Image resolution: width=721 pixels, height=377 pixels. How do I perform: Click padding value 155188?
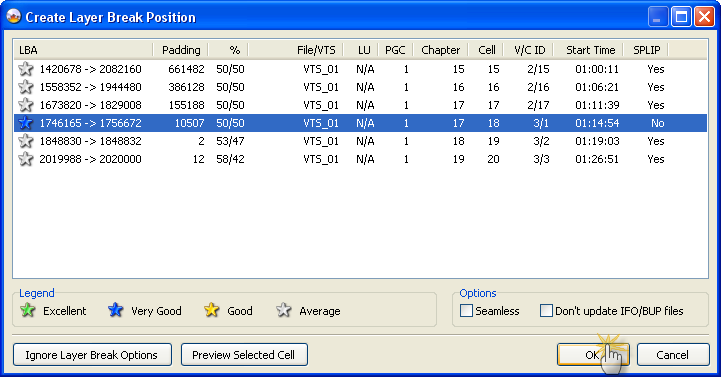186,105
